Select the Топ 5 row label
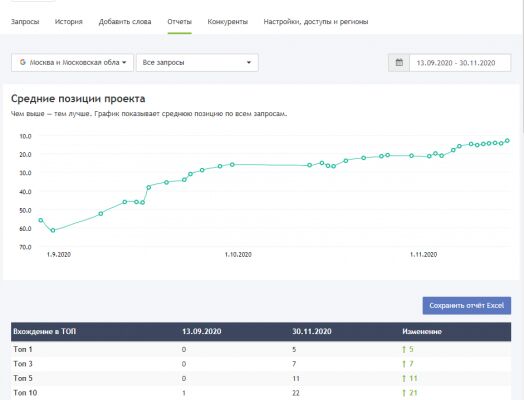Viewport: 524px width, 400px height. click(23, 378)
